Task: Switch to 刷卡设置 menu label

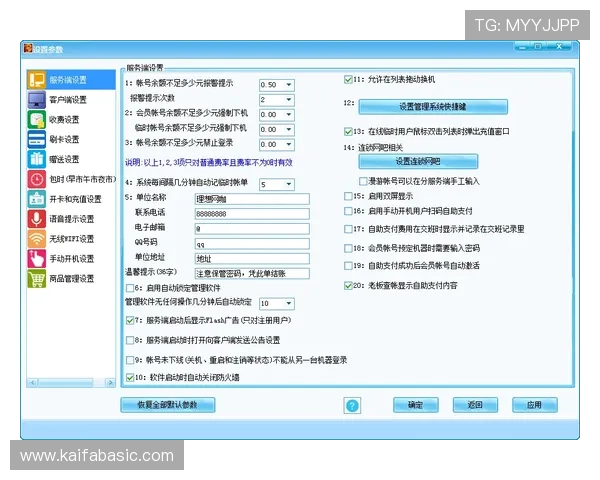Action: pos(64,140)
